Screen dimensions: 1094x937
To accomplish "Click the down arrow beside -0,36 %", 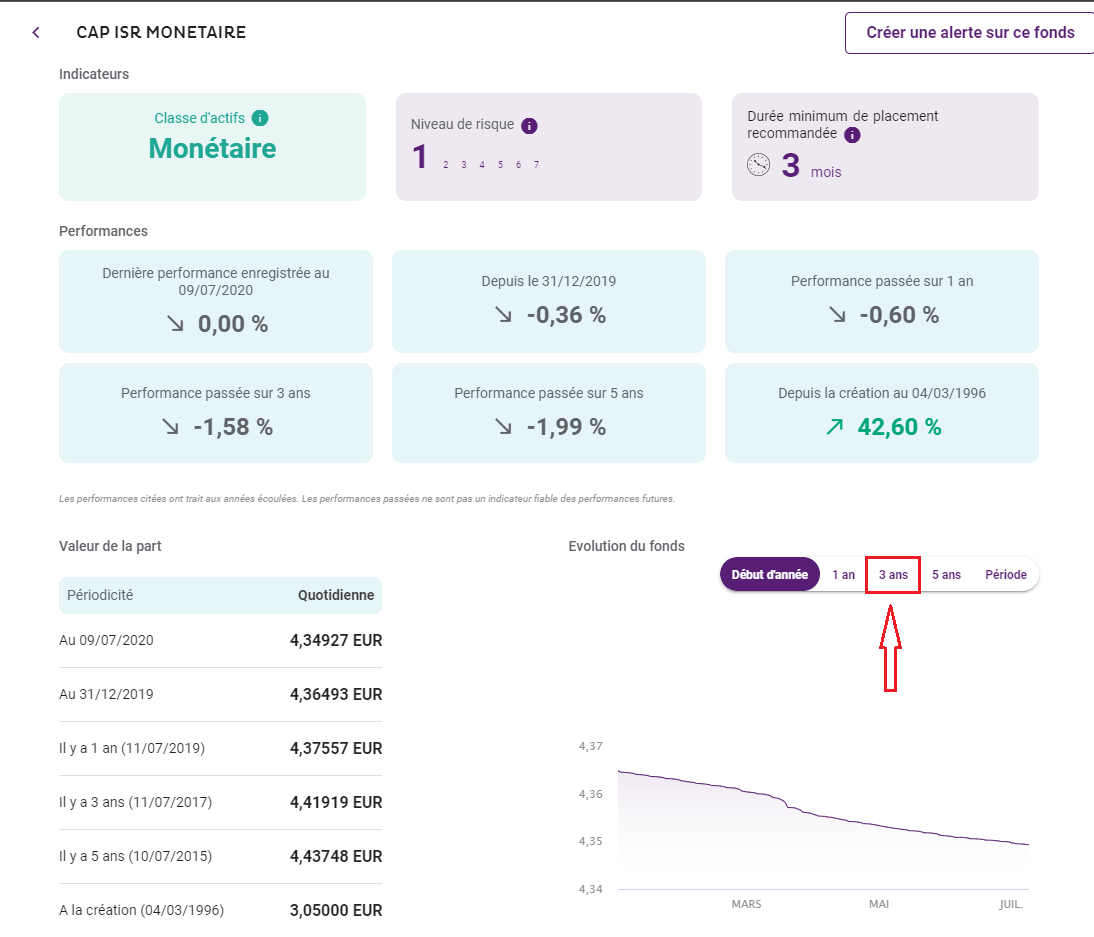I will [503, 315].
